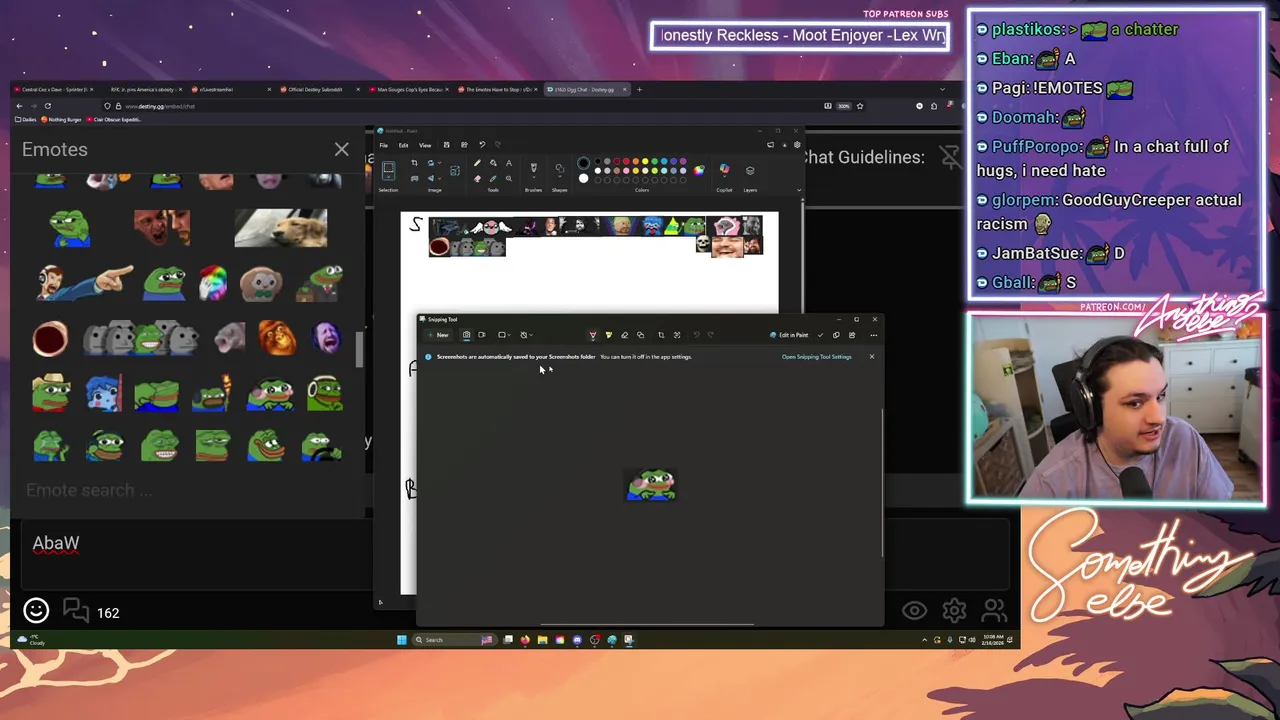
Task: Select the image crop tool in Snipping Tool
Action: pyautogui.click(x=661, y=335)
